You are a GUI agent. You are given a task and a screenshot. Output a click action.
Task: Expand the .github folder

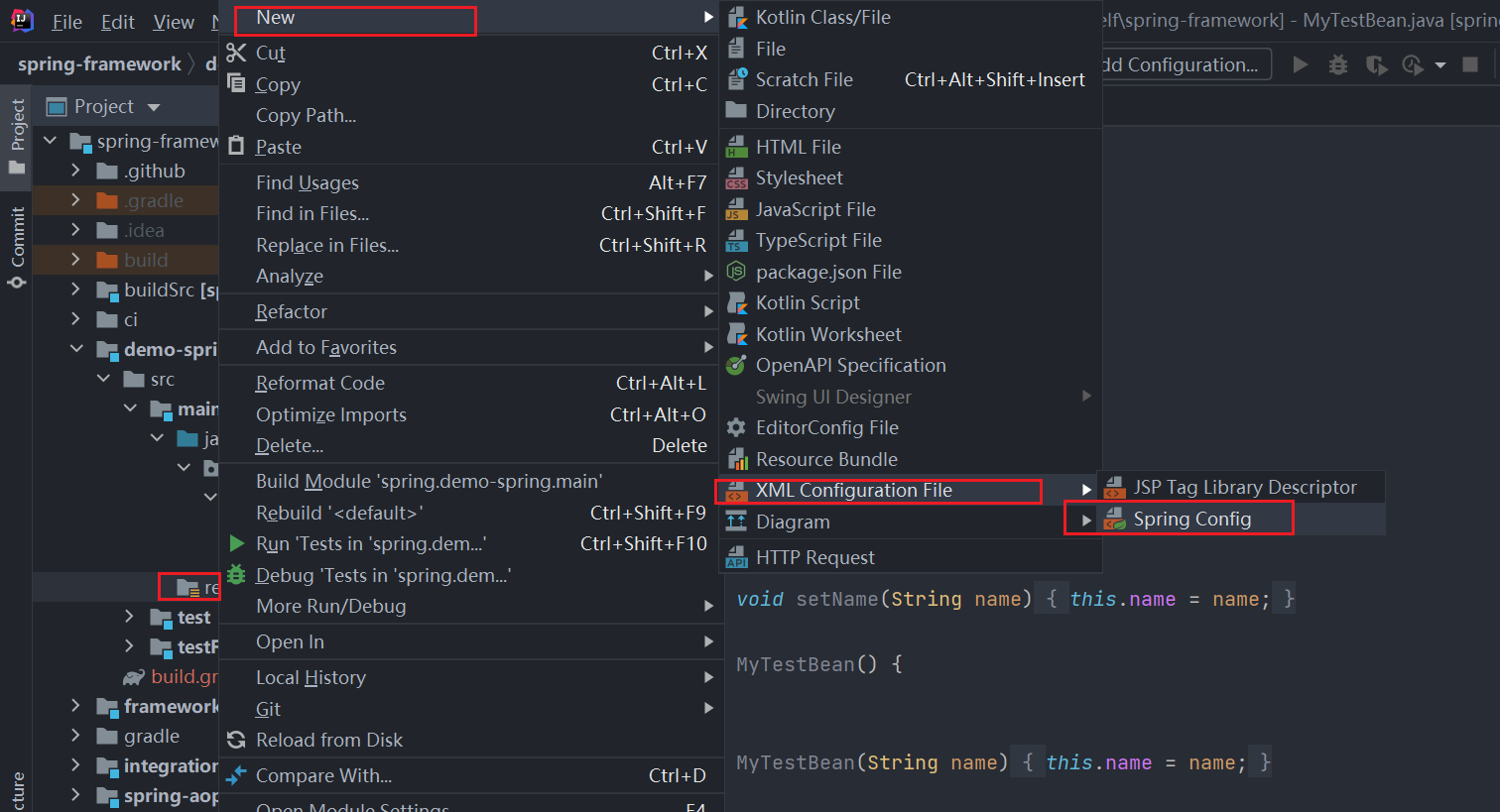point(75,171)
